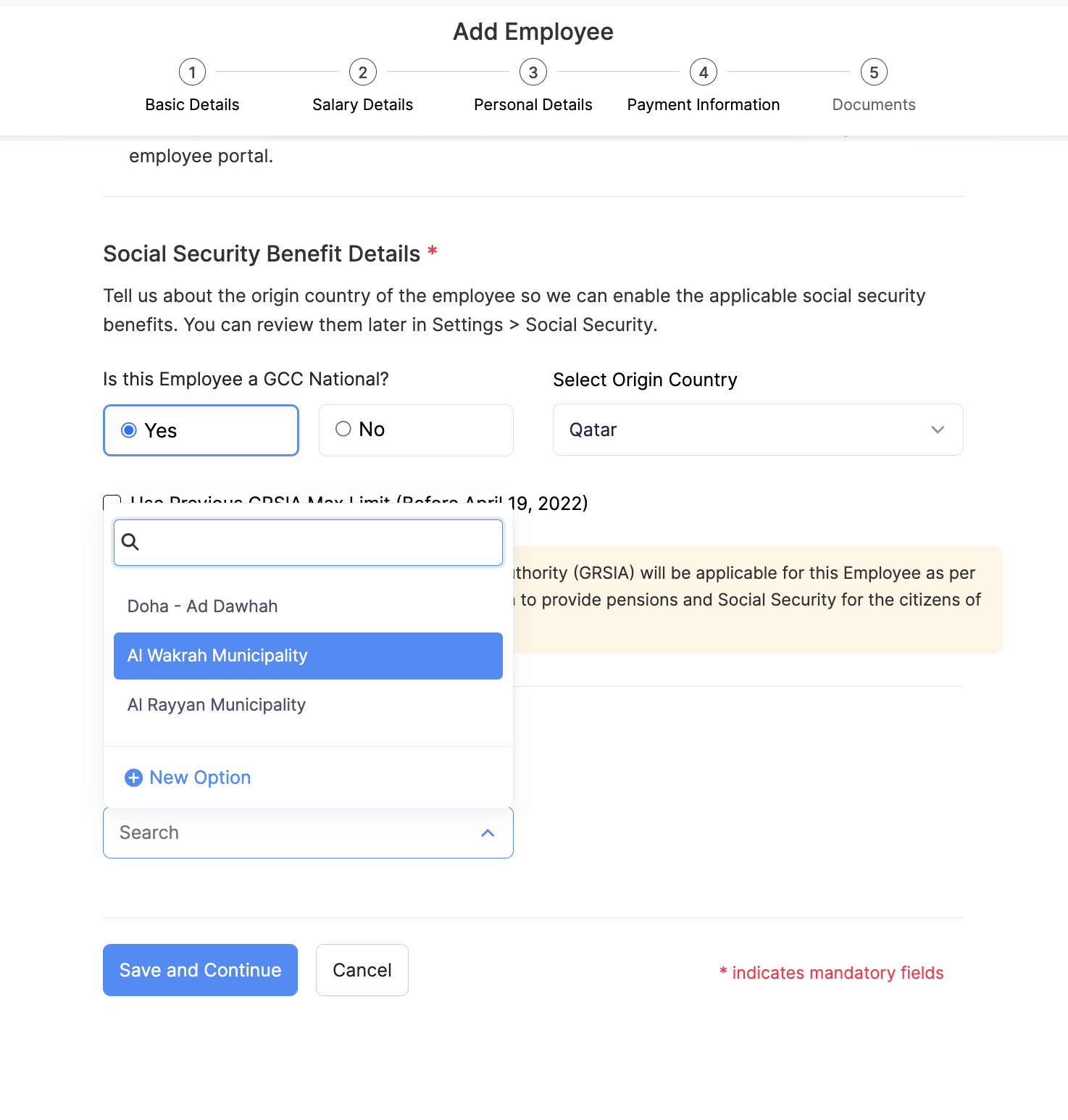Focus the dropdown search text box
This screenshot has width=1068, height=1120.
(319, 542)
